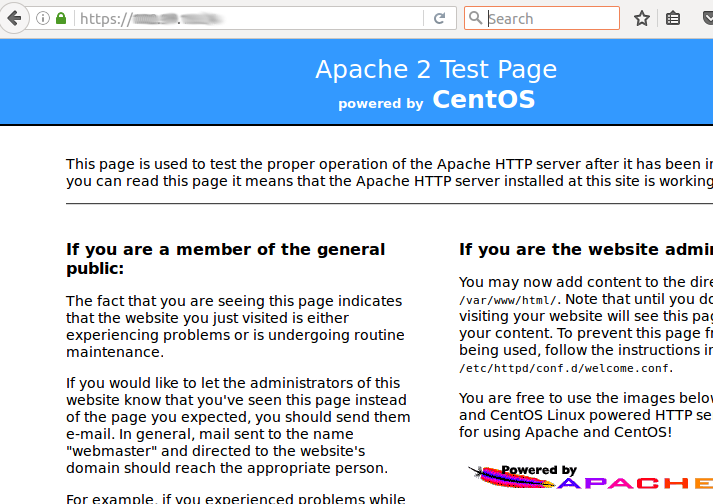Show bookmarks list icon in toolbar
713x504 pixels.
pos(673,19)
